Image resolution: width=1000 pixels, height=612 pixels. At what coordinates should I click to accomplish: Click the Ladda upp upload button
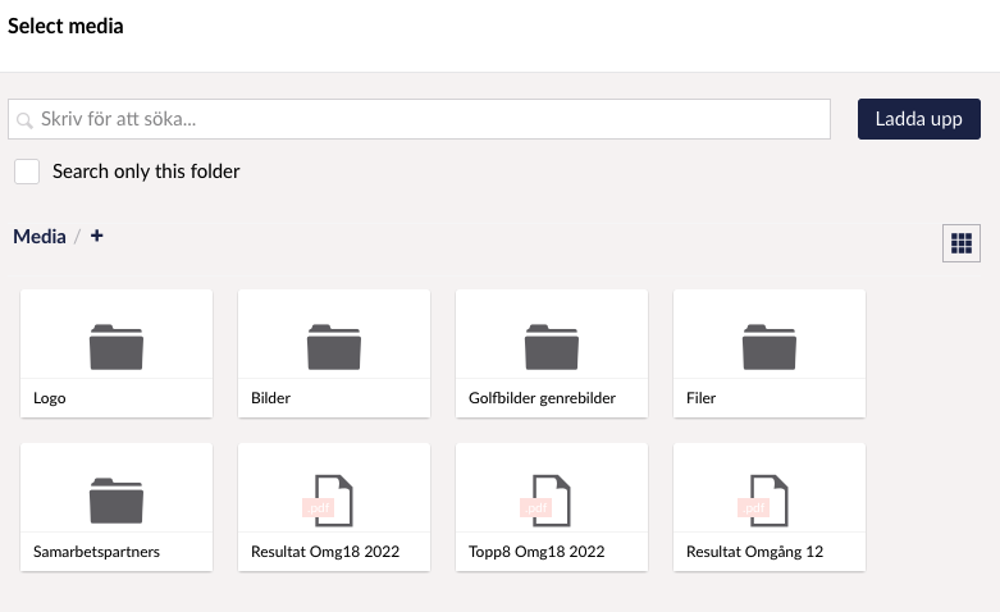pos(919,119)
